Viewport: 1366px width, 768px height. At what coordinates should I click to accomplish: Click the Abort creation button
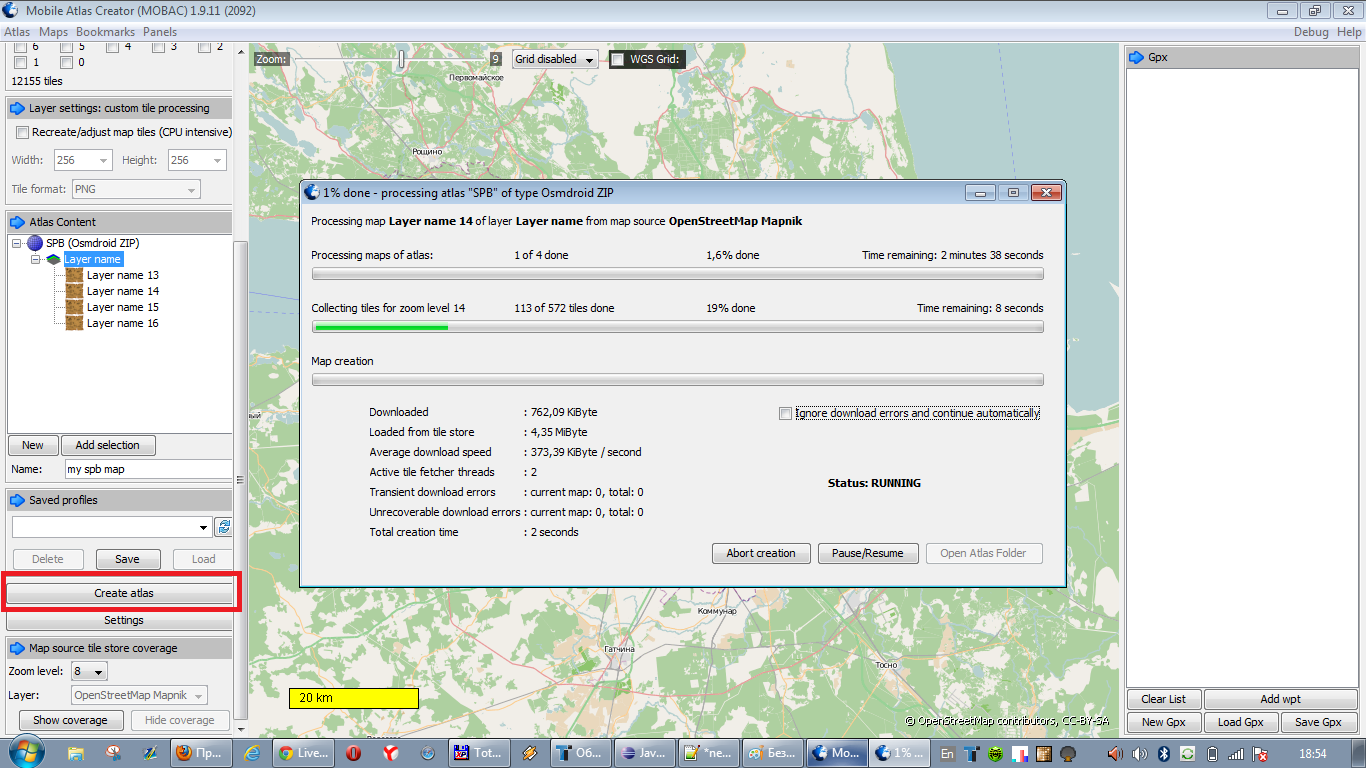[761, 553]
